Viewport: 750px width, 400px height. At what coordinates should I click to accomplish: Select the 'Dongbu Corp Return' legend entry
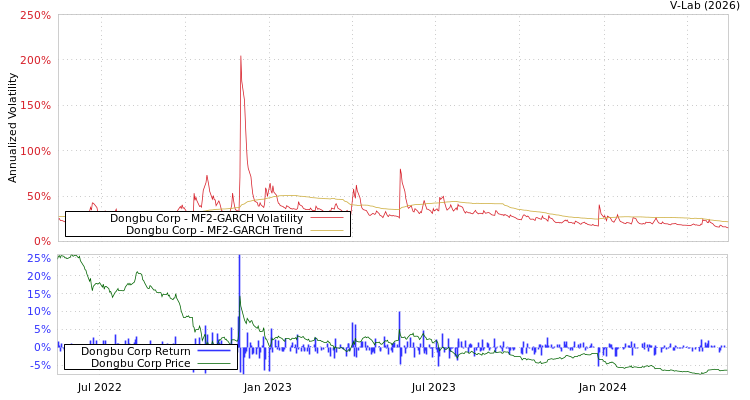(x=136, y=351)
